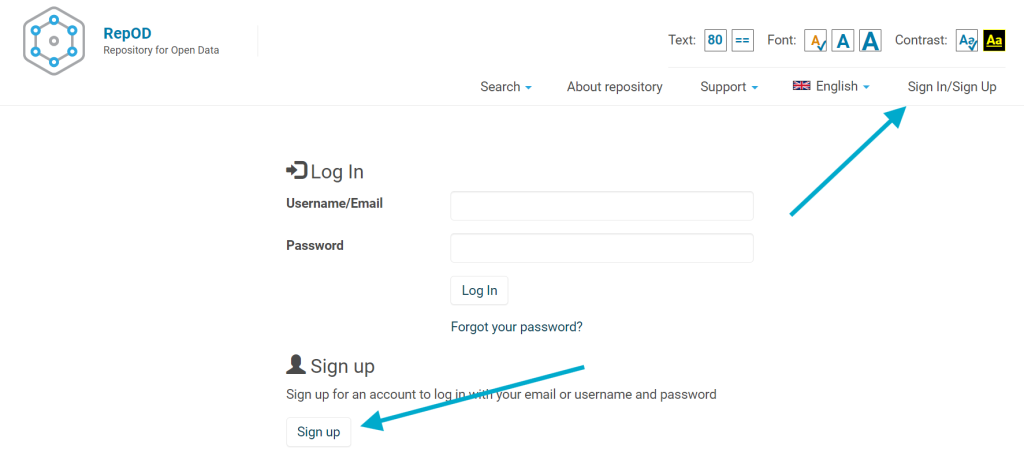Expand the Search dropdown menu
Image resolution: width=1024 pixels, height=475 pixels.
(506, 86)
